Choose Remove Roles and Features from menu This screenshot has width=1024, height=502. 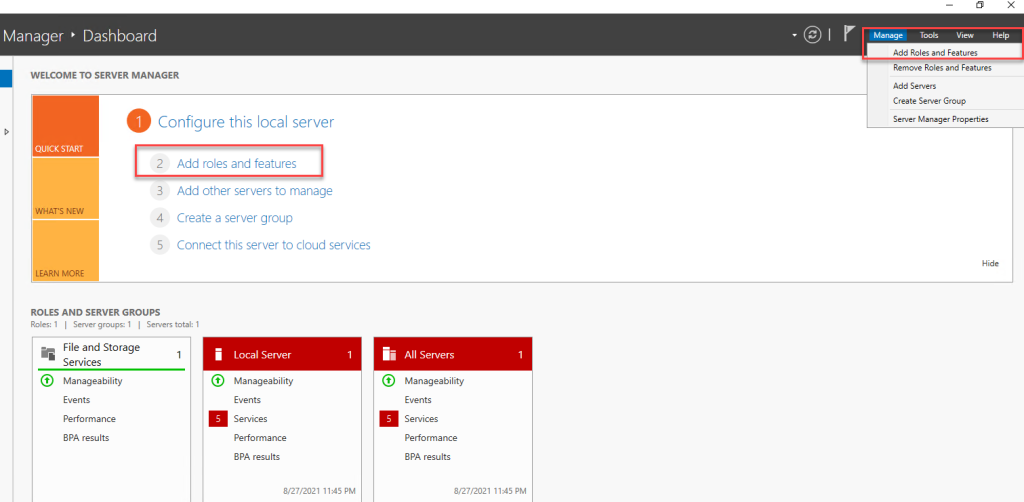pyautogui.click(x=942, y=68)
